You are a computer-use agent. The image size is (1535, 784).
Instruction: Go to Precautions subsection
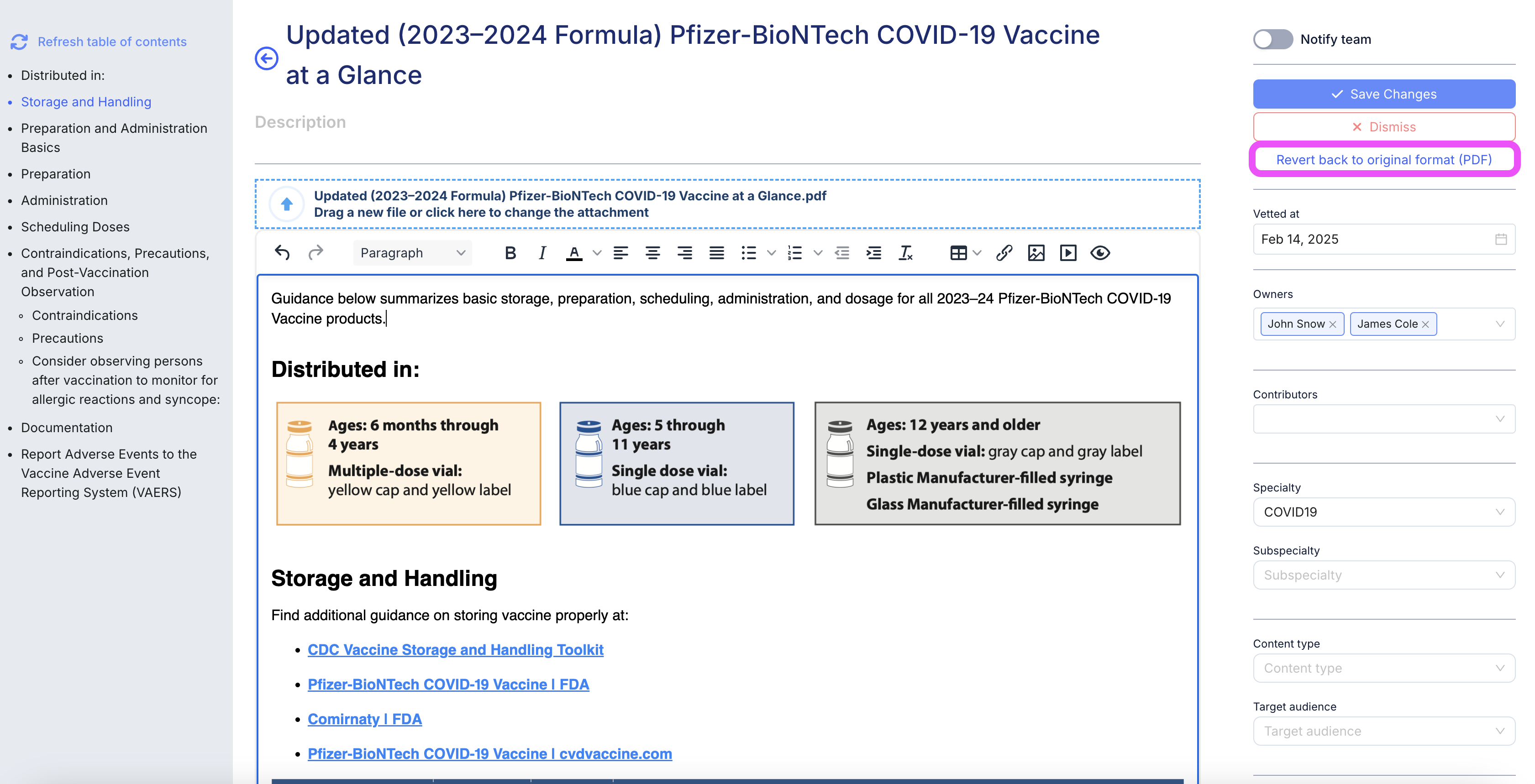(x=67, y=339)
